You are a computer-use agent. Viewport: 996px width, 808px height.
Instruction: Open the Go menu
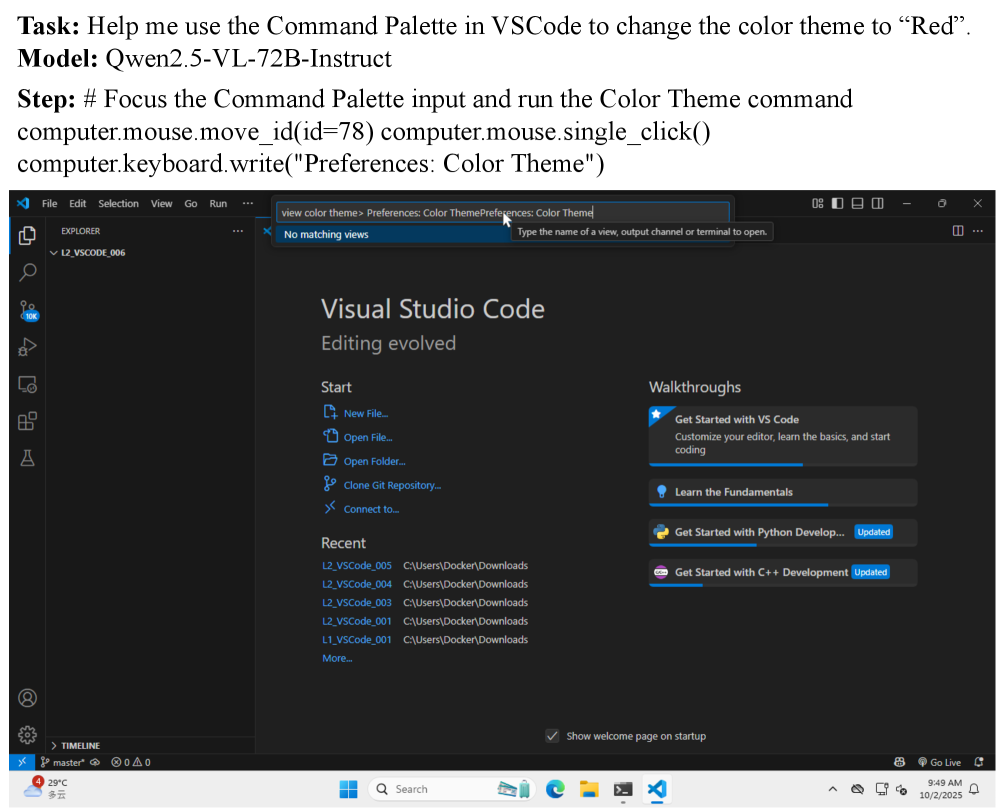[191, 203]
